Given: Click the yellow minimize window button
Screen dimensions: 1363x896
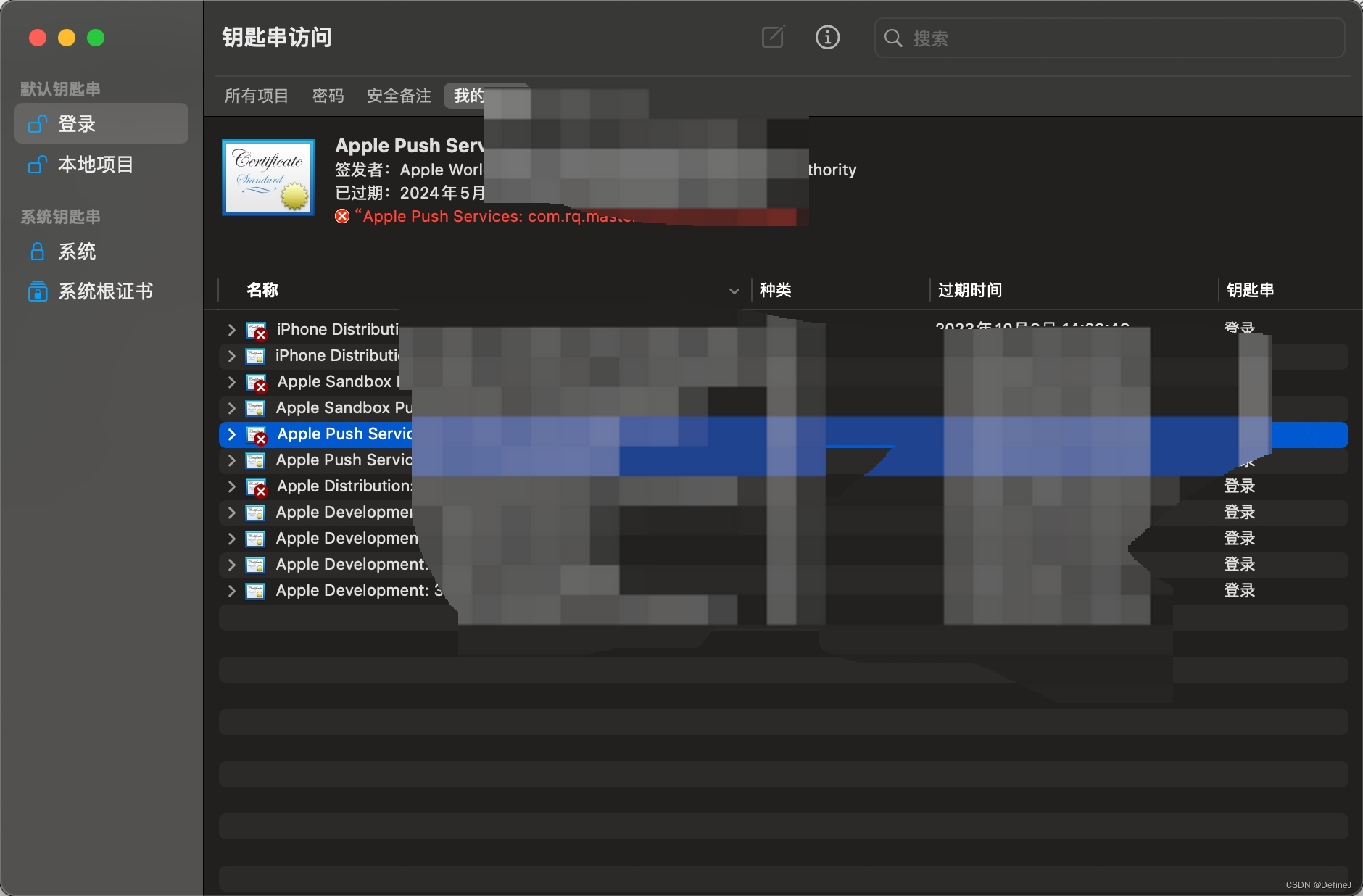Looking at the screenshot, I should tap(67, 38).
